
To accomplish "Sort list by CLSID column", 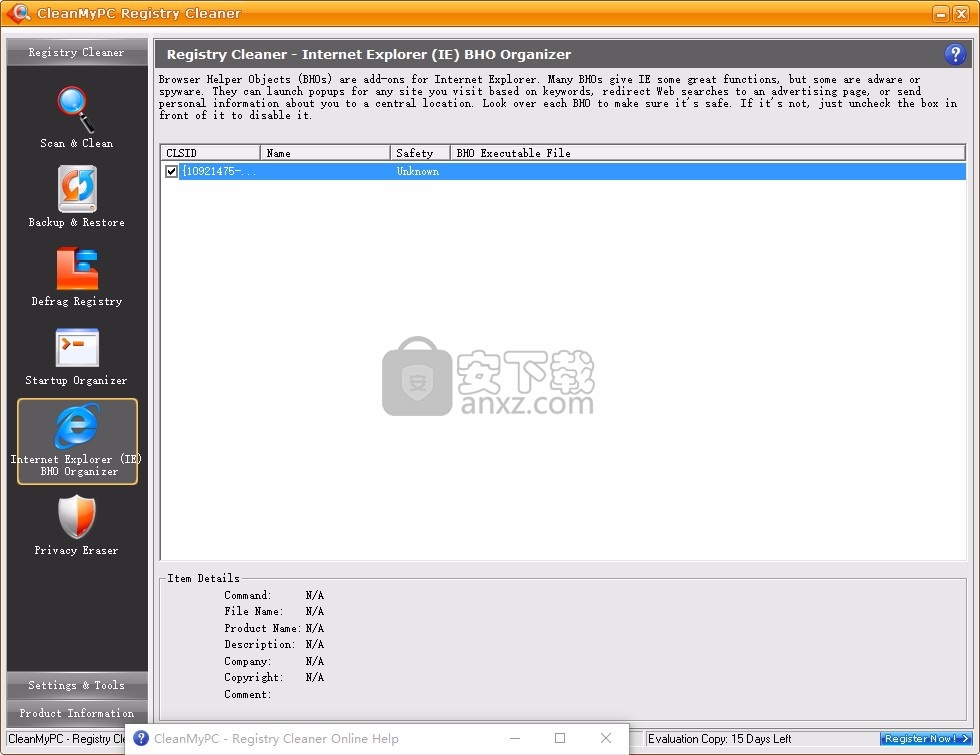I will click(x=210, y=153).
